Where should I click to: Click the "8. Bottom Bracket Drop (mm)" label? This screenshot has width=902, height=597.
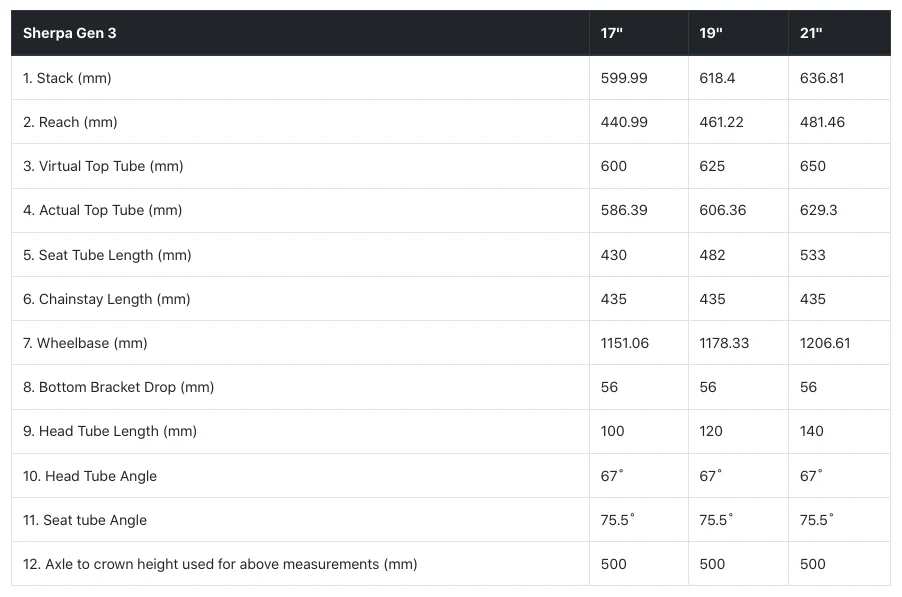tap(118, 387)
